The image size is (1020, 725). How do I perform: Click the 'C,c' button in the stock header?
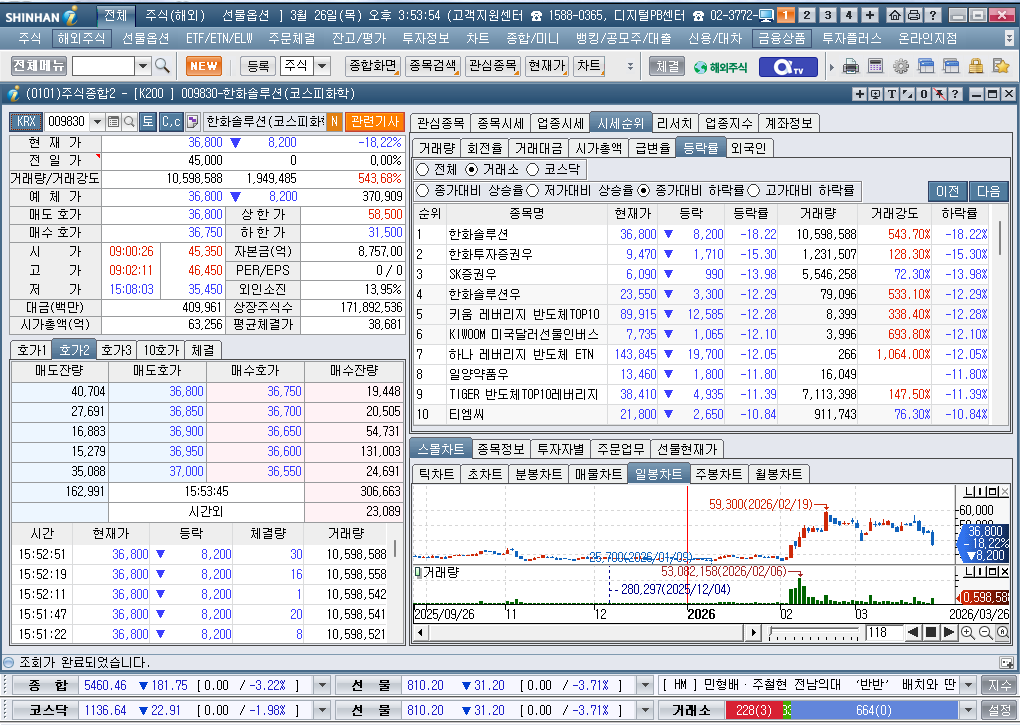click(x=171, y=122)
